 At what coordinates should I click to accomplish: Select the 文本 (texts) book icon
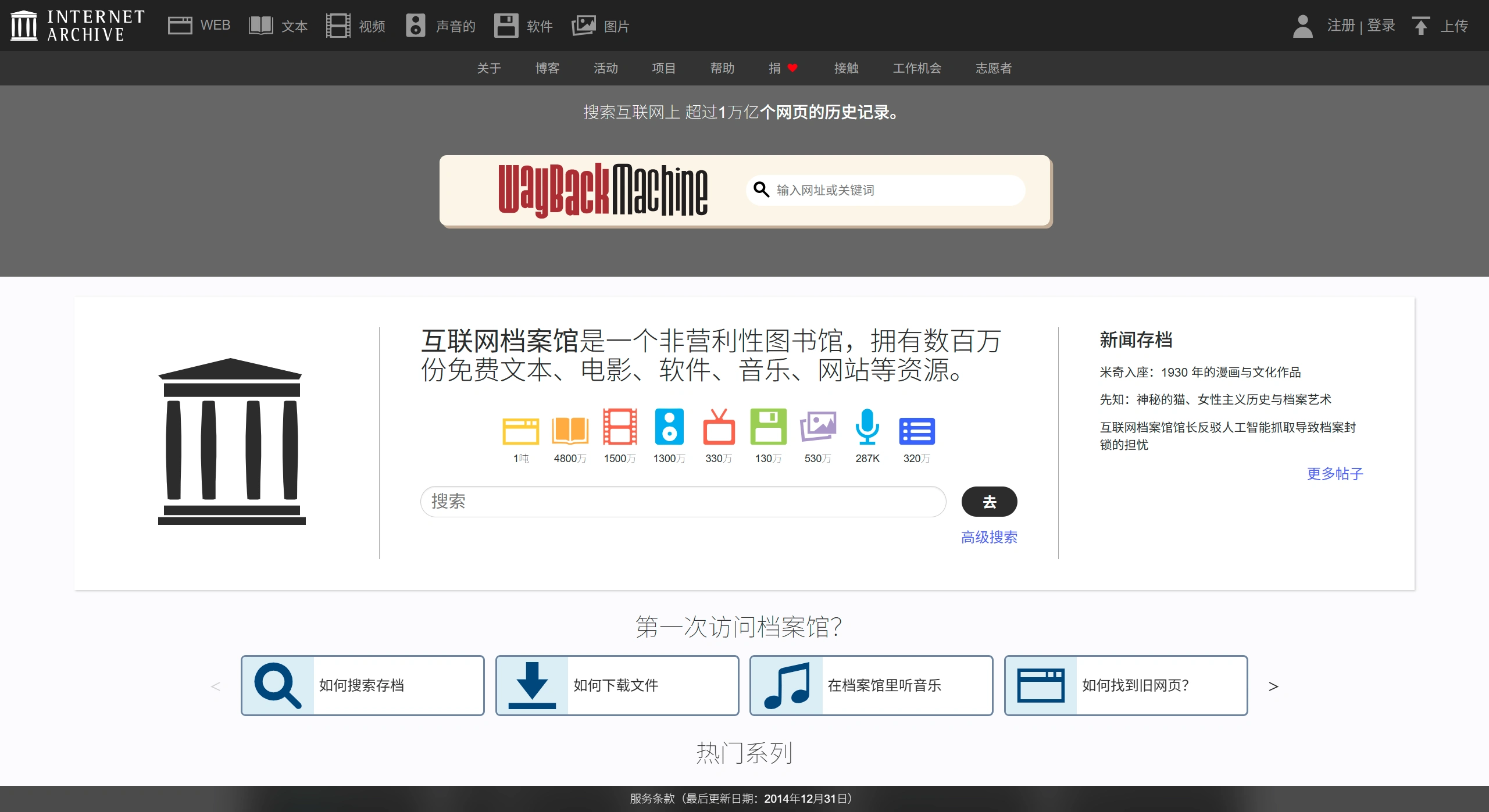click(x=261, y=25)
